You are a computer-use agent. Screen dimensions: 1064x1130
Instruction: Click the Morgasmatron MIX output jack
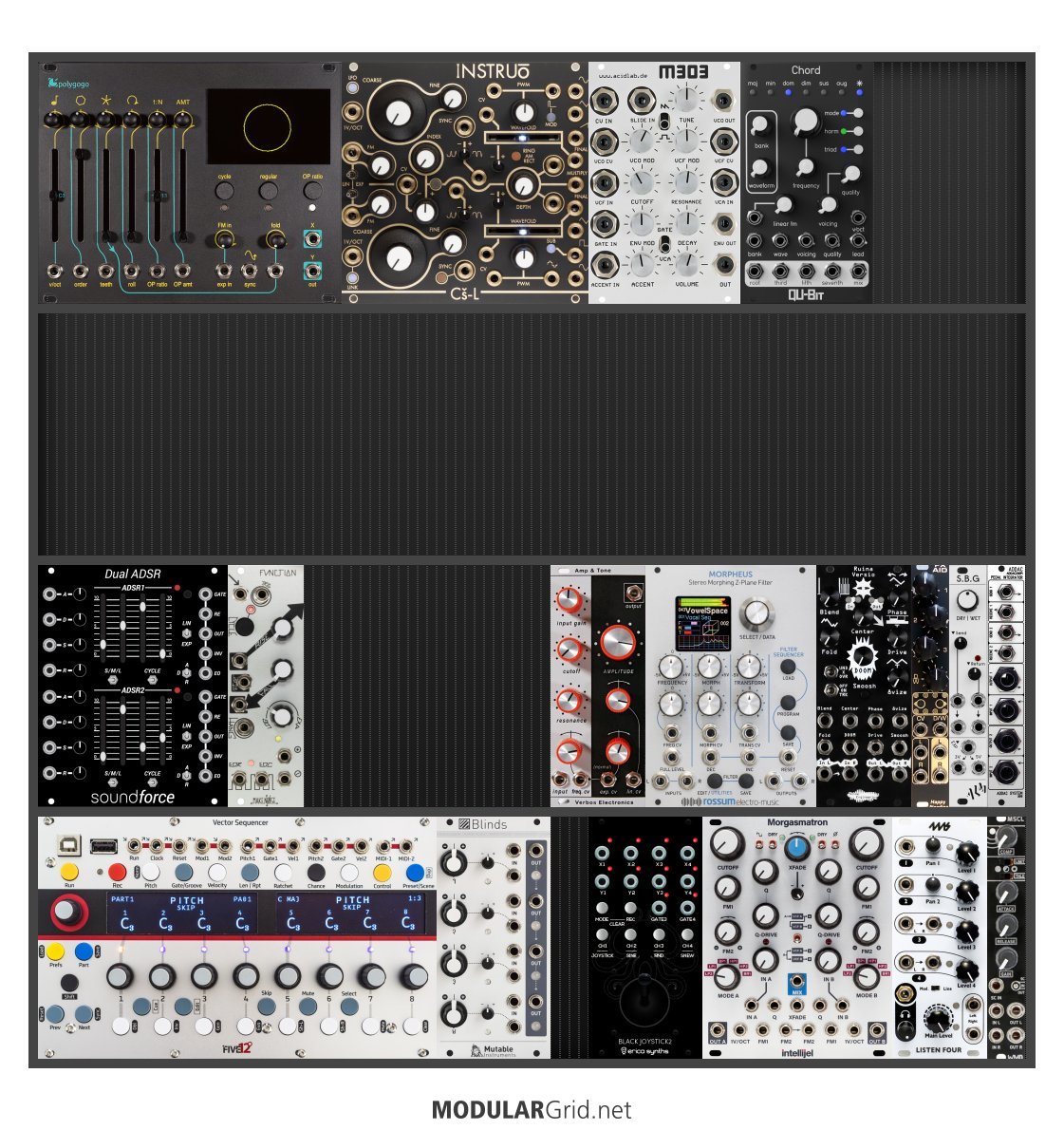click(796, 982)
